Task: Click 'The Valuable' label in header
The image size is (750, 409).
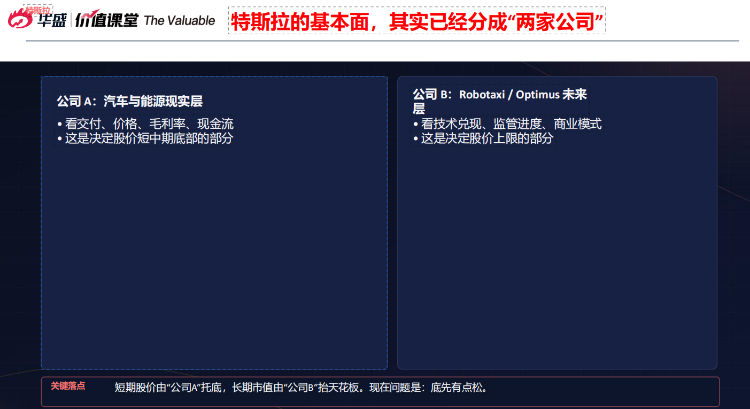Action: pyautogui.click(x=179, y=21)
